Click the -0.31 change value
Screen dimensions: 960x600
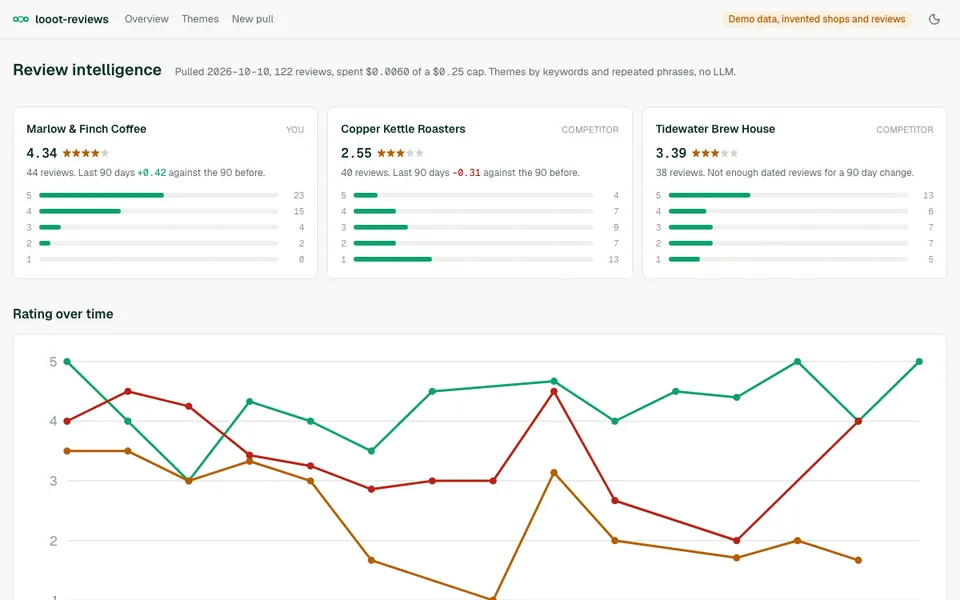[467, 173]
